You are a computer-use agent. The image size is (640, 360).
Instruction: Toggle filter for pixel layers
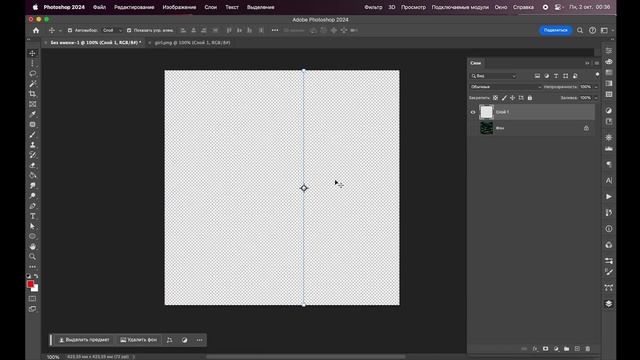coord(537,76)
